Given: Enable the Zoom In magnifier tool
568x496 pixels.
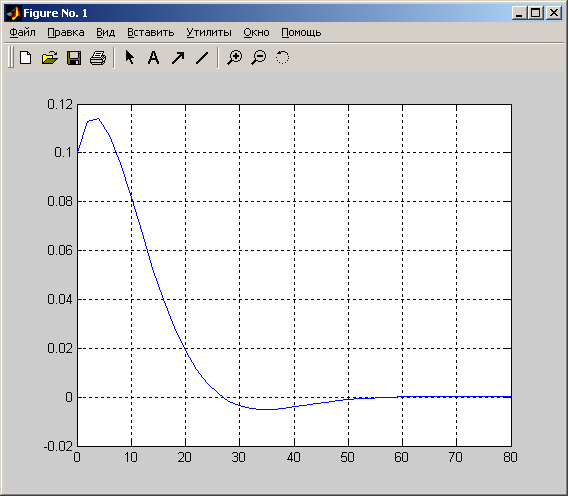Looking at the screenshot, I should click(235, 58).
